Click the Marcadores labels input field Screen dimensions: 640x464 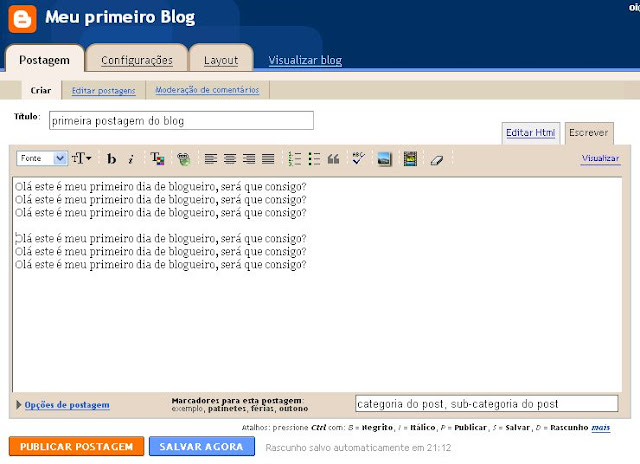487,404
